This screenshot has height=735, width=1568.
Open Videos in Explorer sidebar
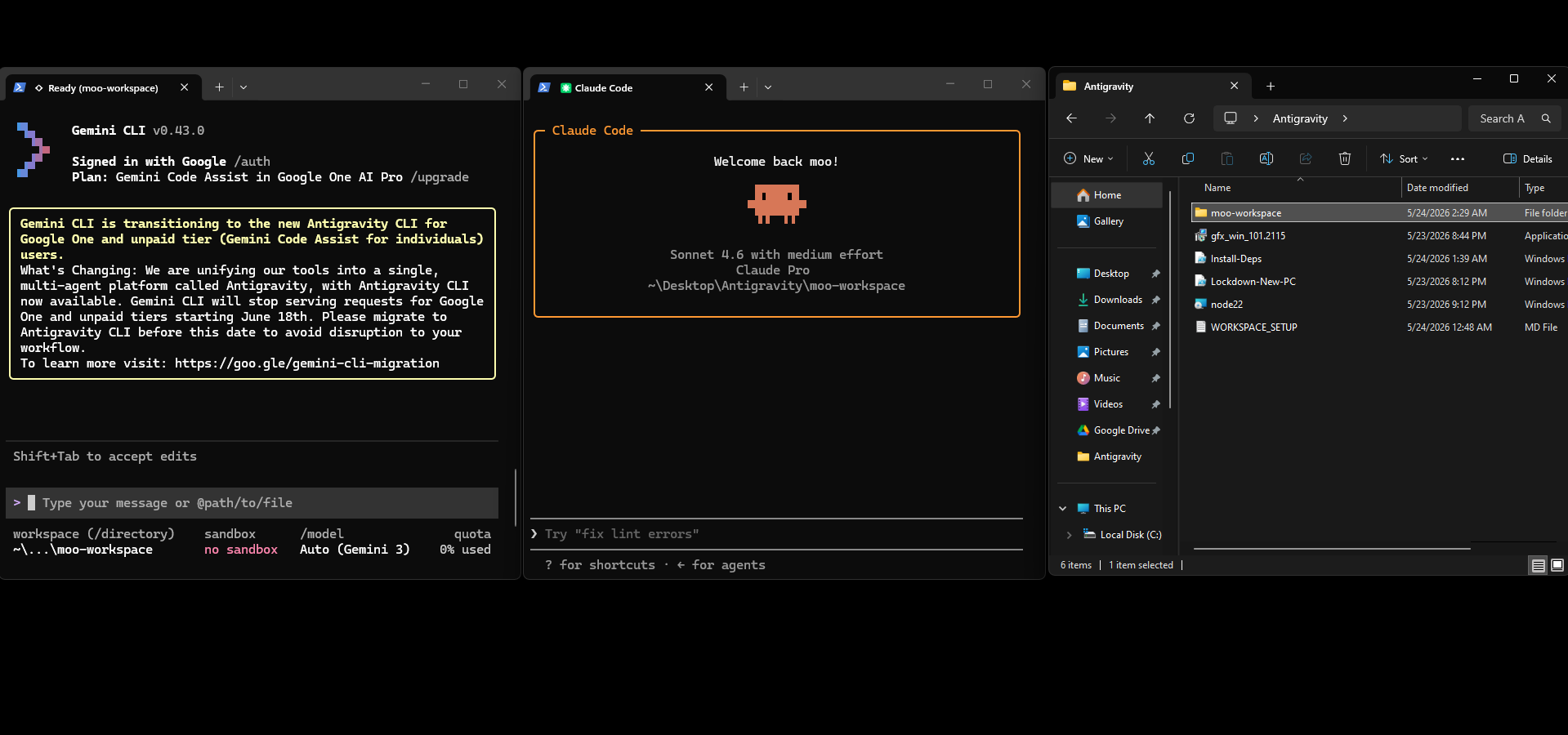1108,404
